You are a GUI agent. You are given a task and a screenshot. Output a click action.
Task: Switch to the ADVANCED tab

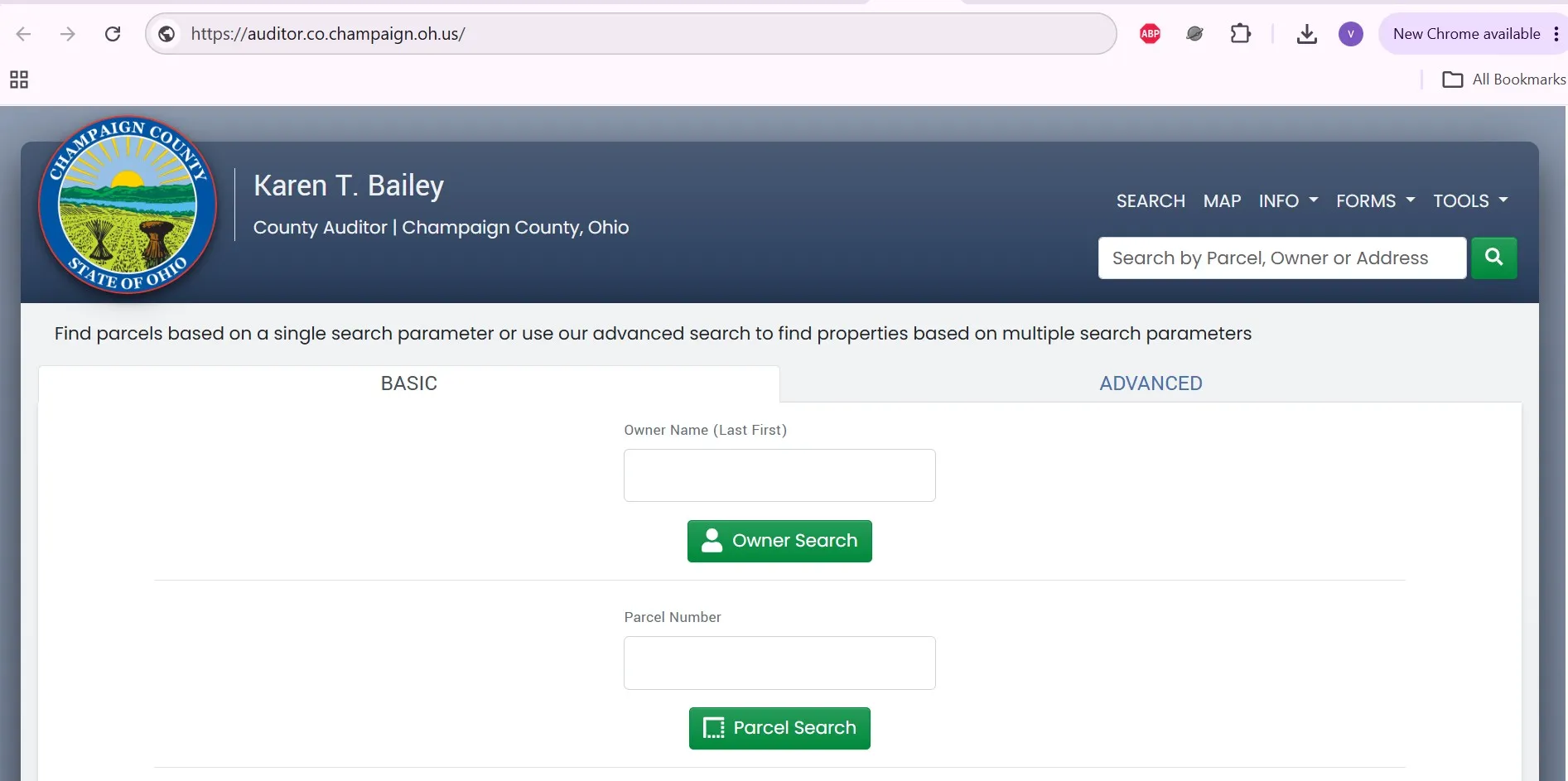coord(1151,383)
